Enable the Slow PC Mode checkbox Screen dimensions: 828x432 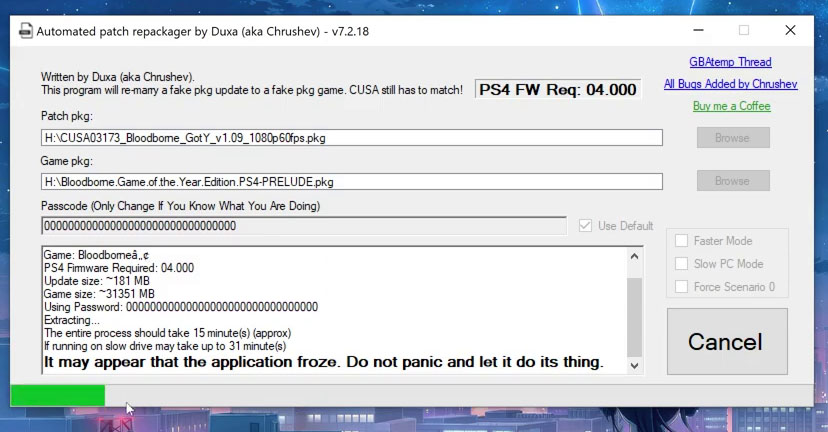tap(682, 264)
